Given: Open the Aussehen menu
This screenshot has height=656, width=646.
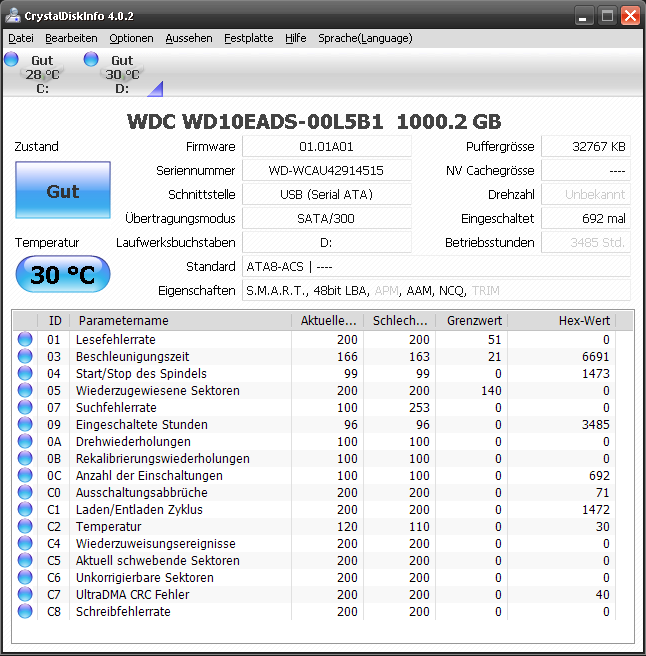Looking at the screenshot, I should coord(189,38).
